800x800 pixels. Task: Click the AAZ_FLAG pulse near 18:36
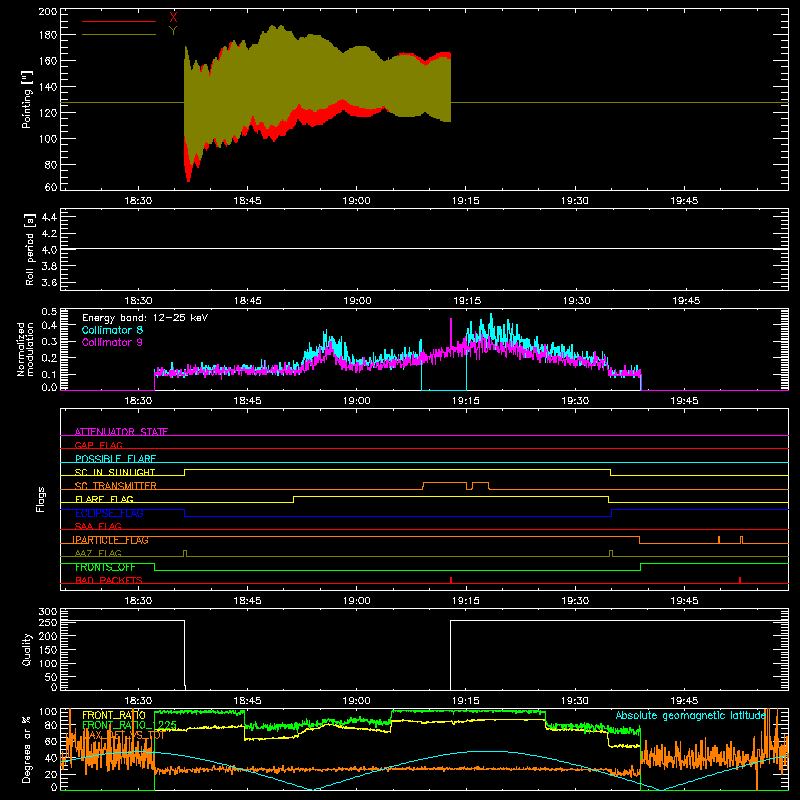(185, 553)
